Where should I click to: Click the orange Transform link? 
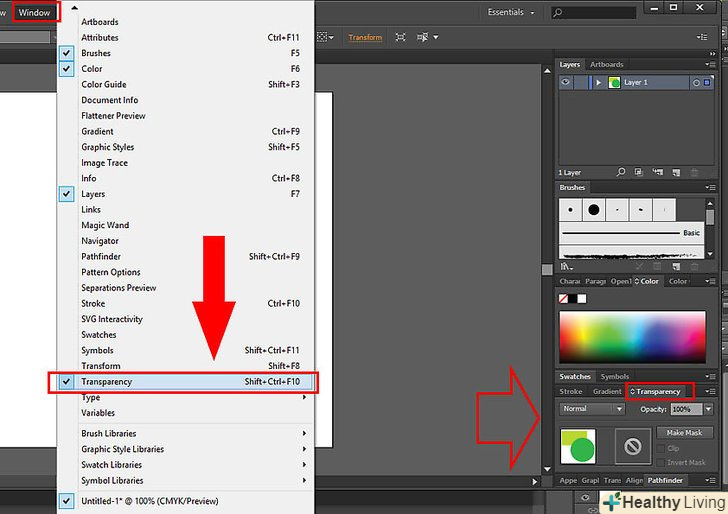pos(365,37)
